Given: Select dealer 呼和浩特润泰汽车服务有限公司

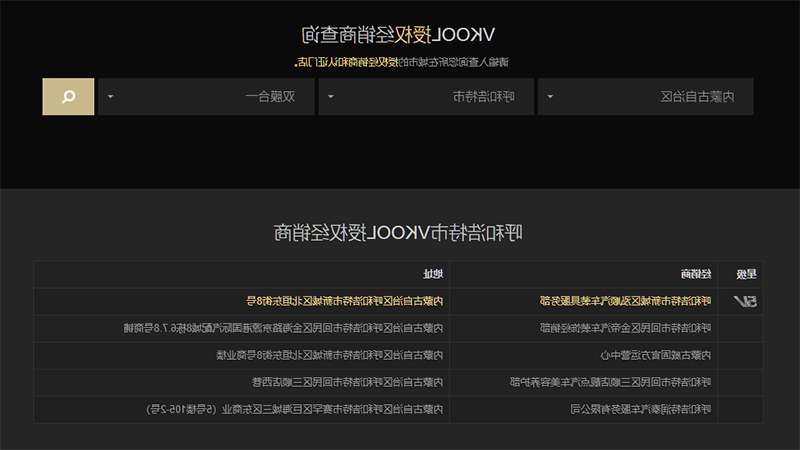Looking at the screenshot, I should (x=640, y=409).
